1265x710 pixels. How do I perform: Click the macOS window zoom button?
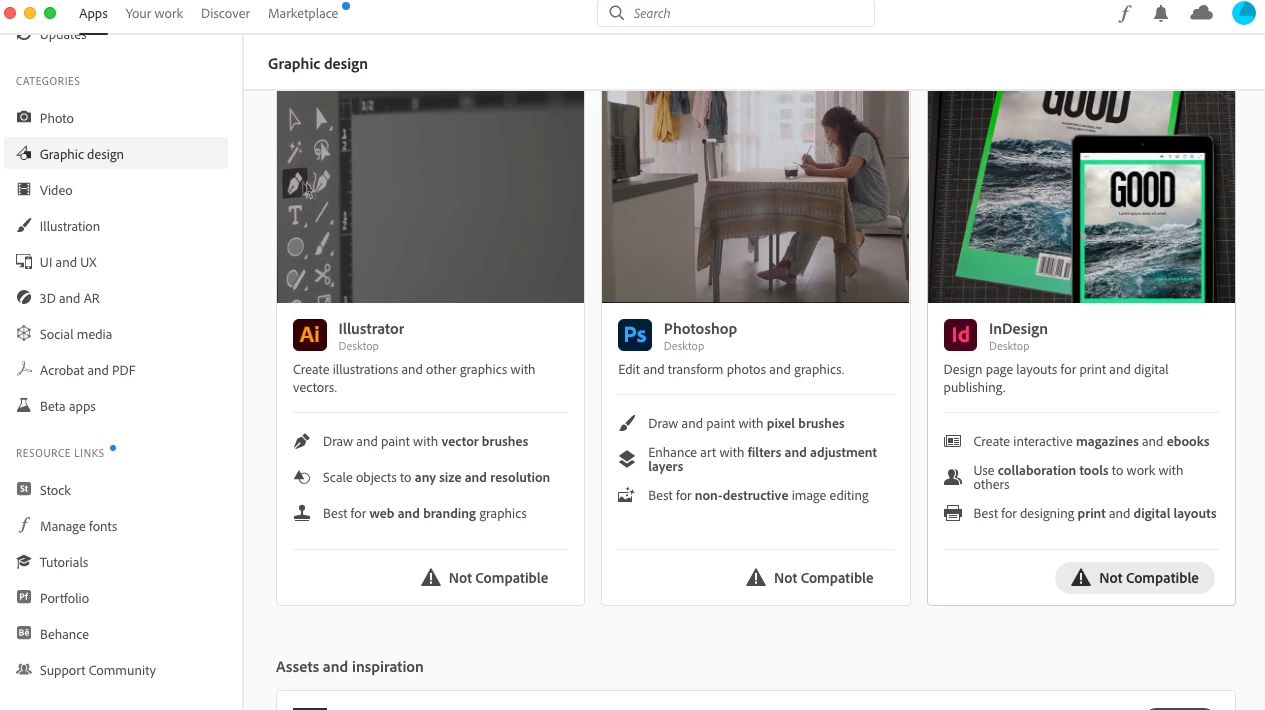[50, 13]
